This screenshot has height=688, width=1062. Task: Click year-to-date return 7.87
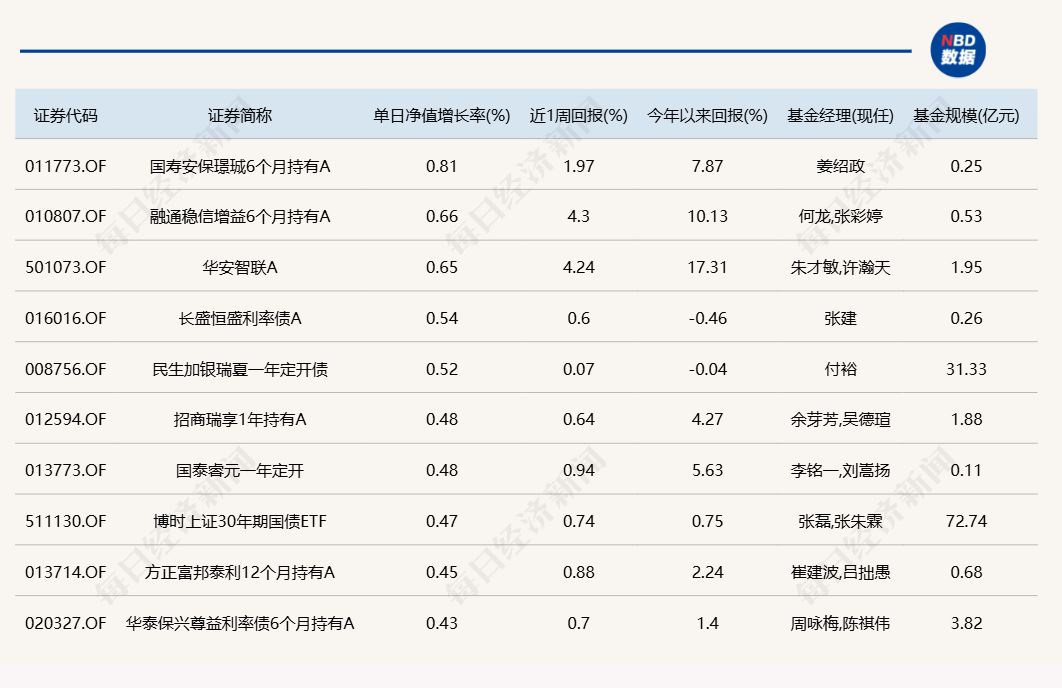tap(708, 166)
